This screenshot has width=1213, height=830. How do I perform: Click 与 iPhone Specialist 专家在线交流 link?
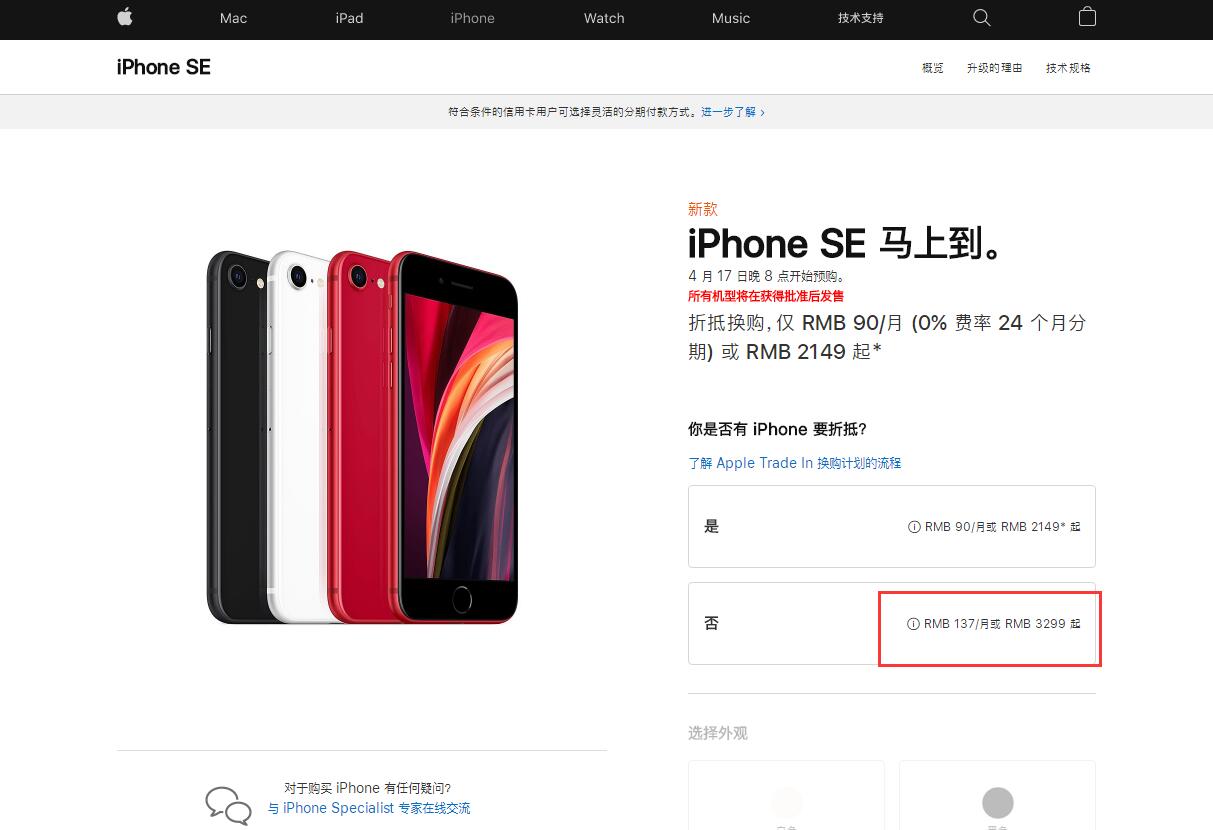[369, 808]
